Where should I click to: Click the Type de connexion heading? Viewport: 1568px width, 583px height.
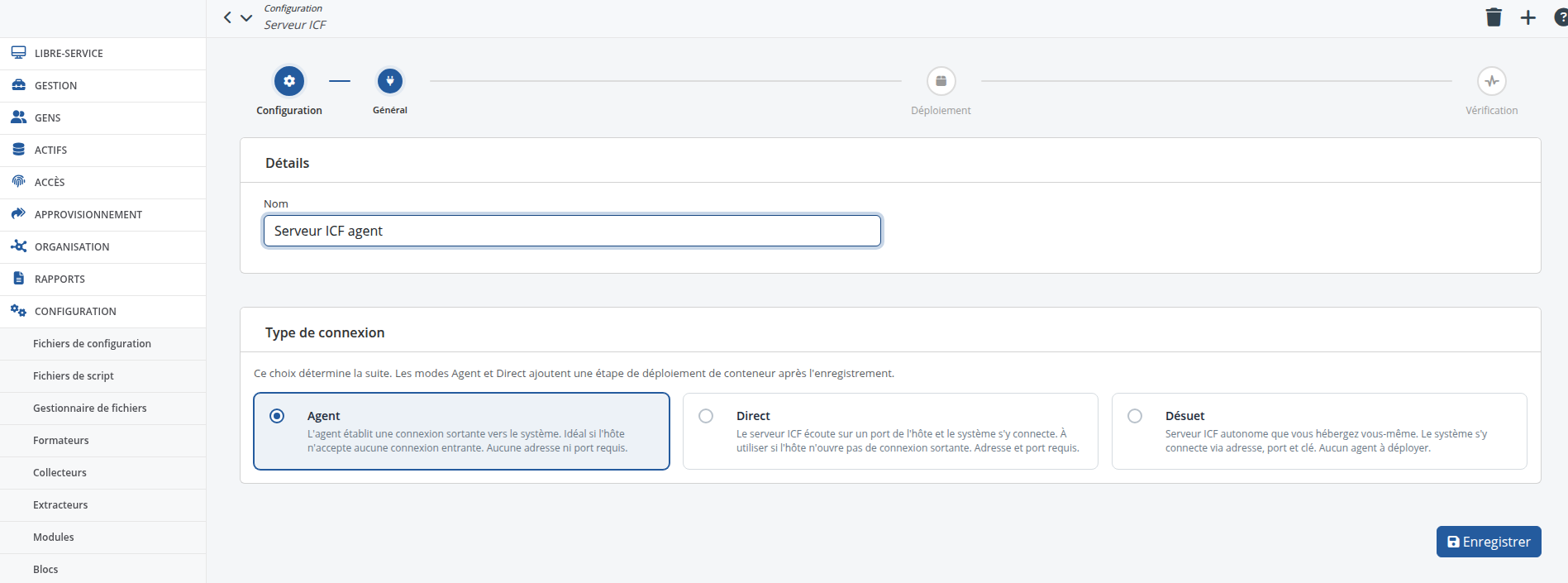325,332
